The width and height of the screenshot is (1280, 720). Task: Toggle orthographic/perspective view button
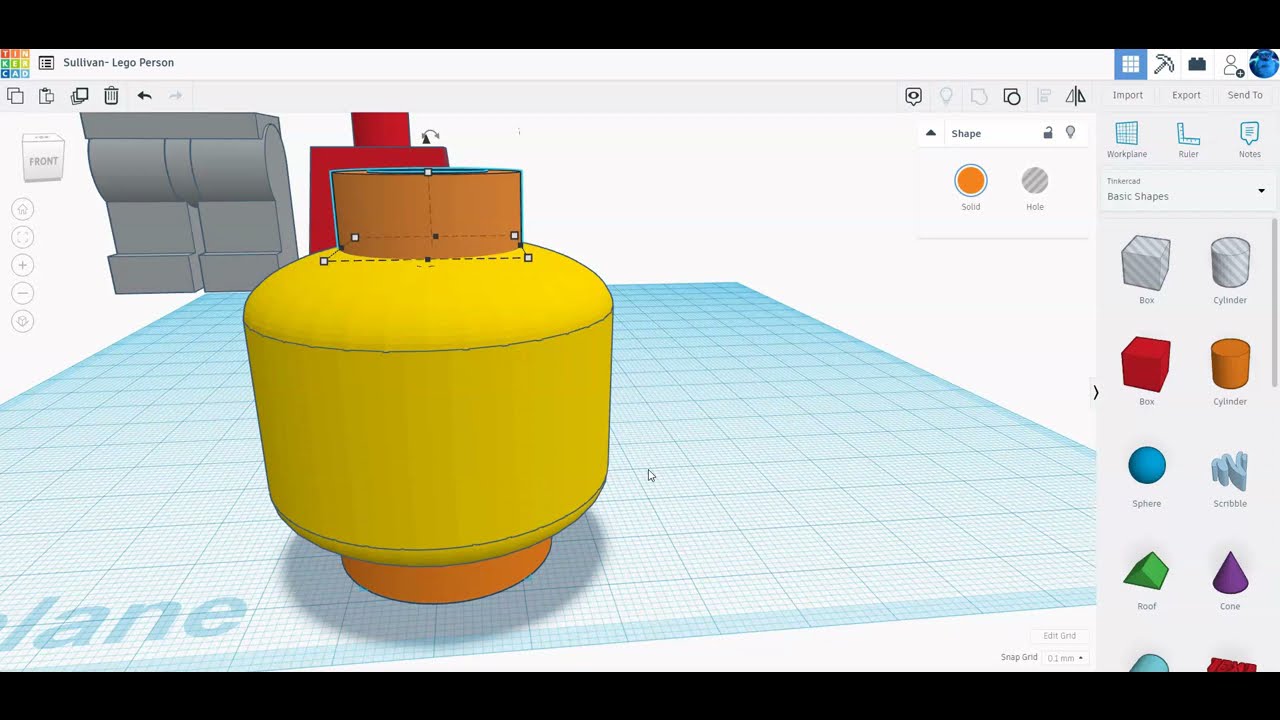[x=23, y=321]
